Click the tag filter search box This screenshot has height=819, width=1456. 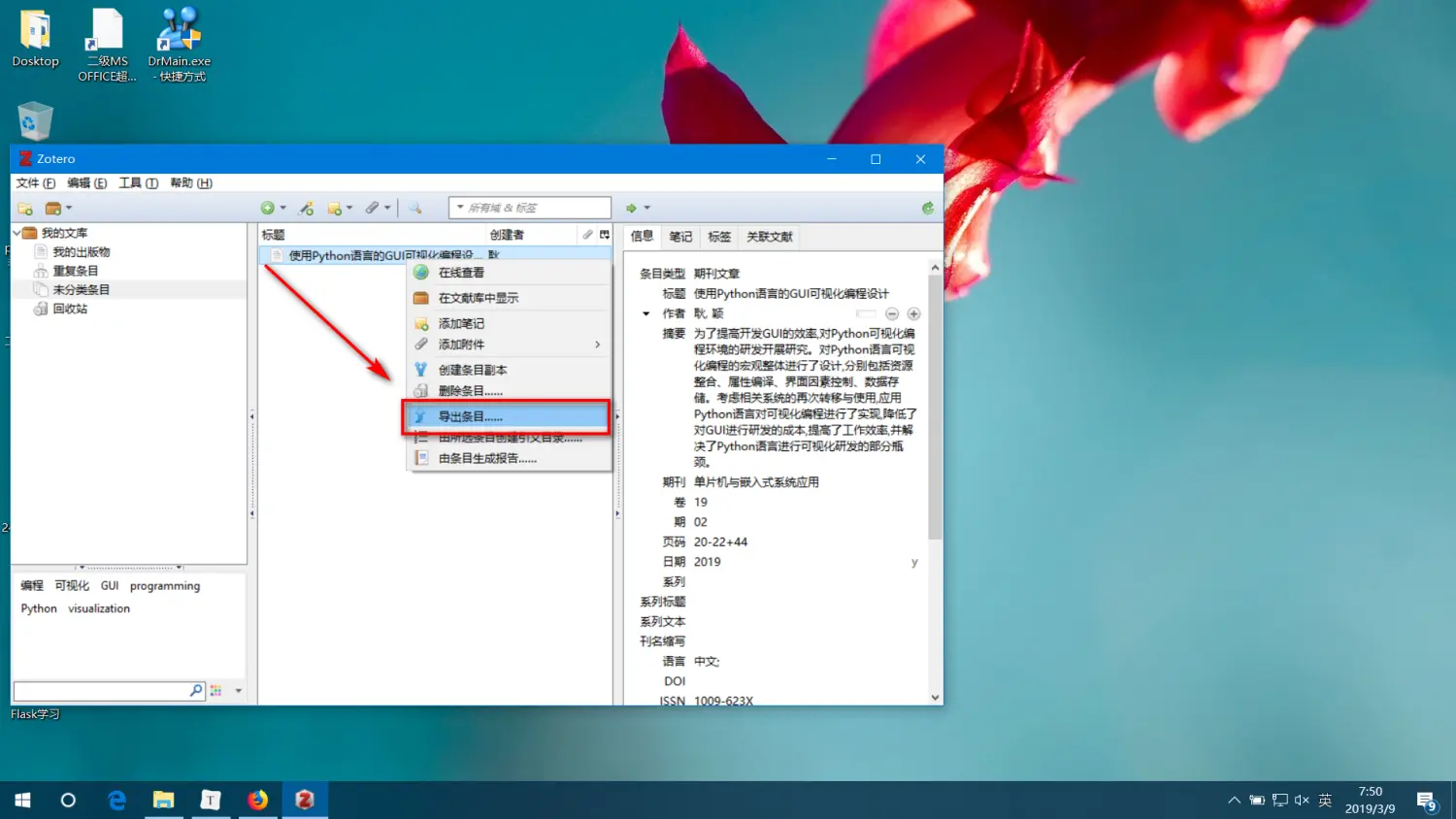[x=109, y=691]
